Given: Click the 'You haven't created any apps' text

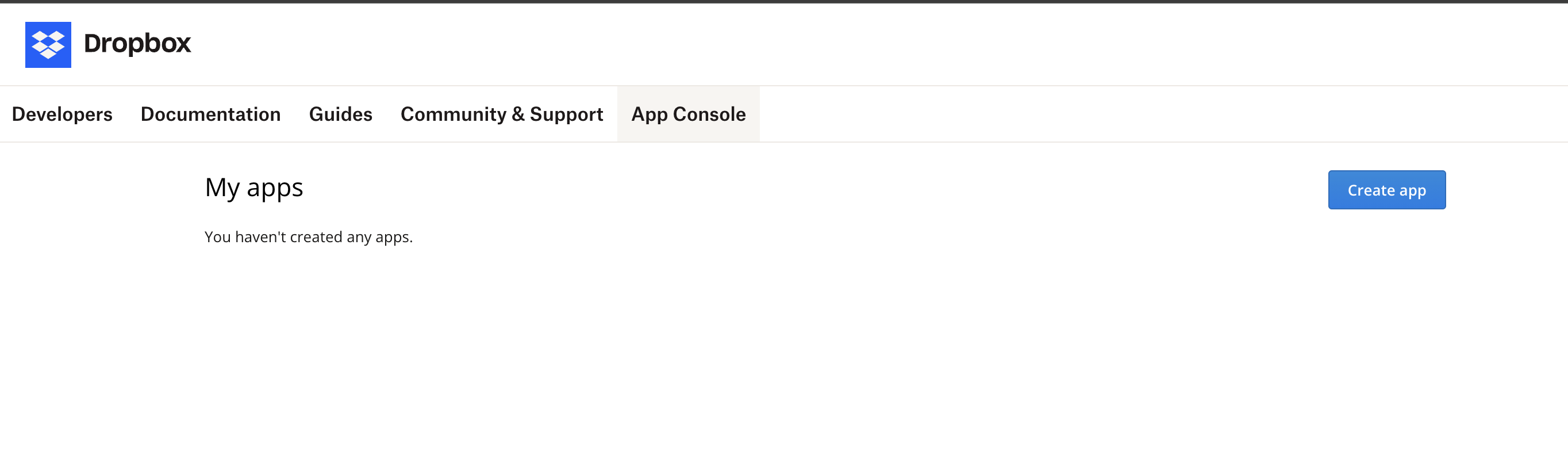Looking at the screenshot, I should [308, 237].
